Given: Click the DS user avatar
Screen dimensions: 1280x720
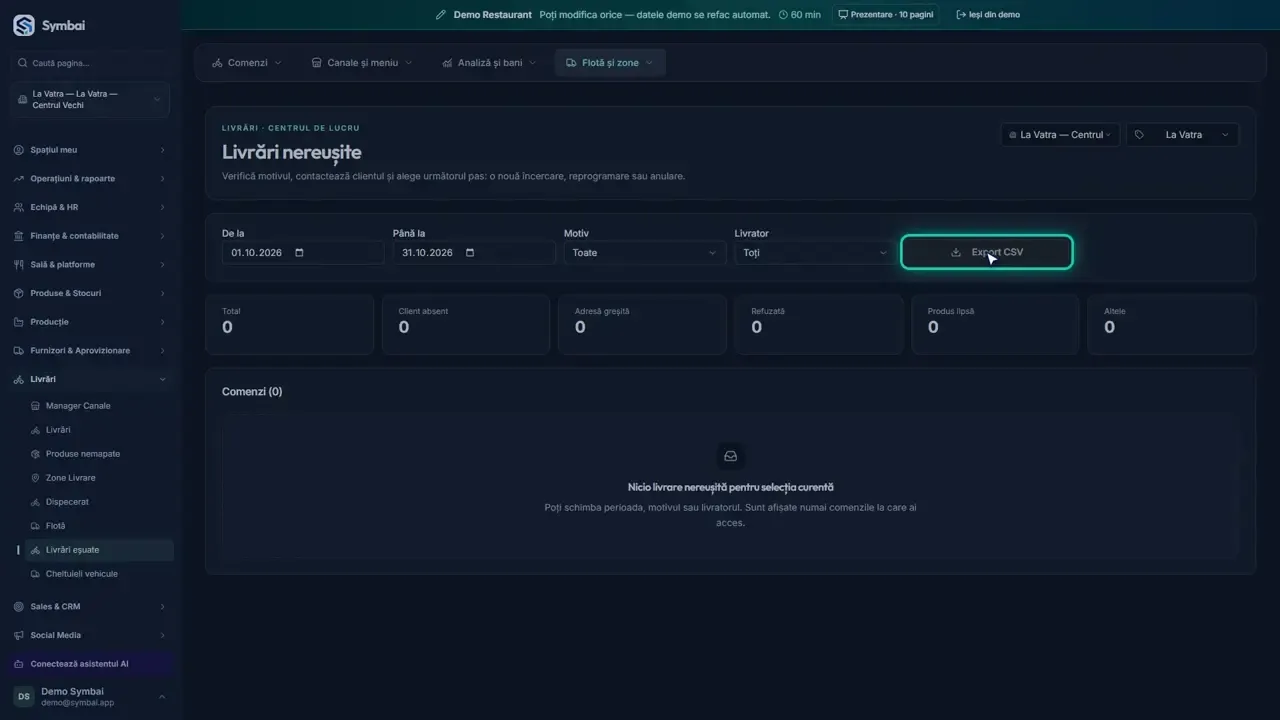Looking at the screenshot, I should 23,697.
